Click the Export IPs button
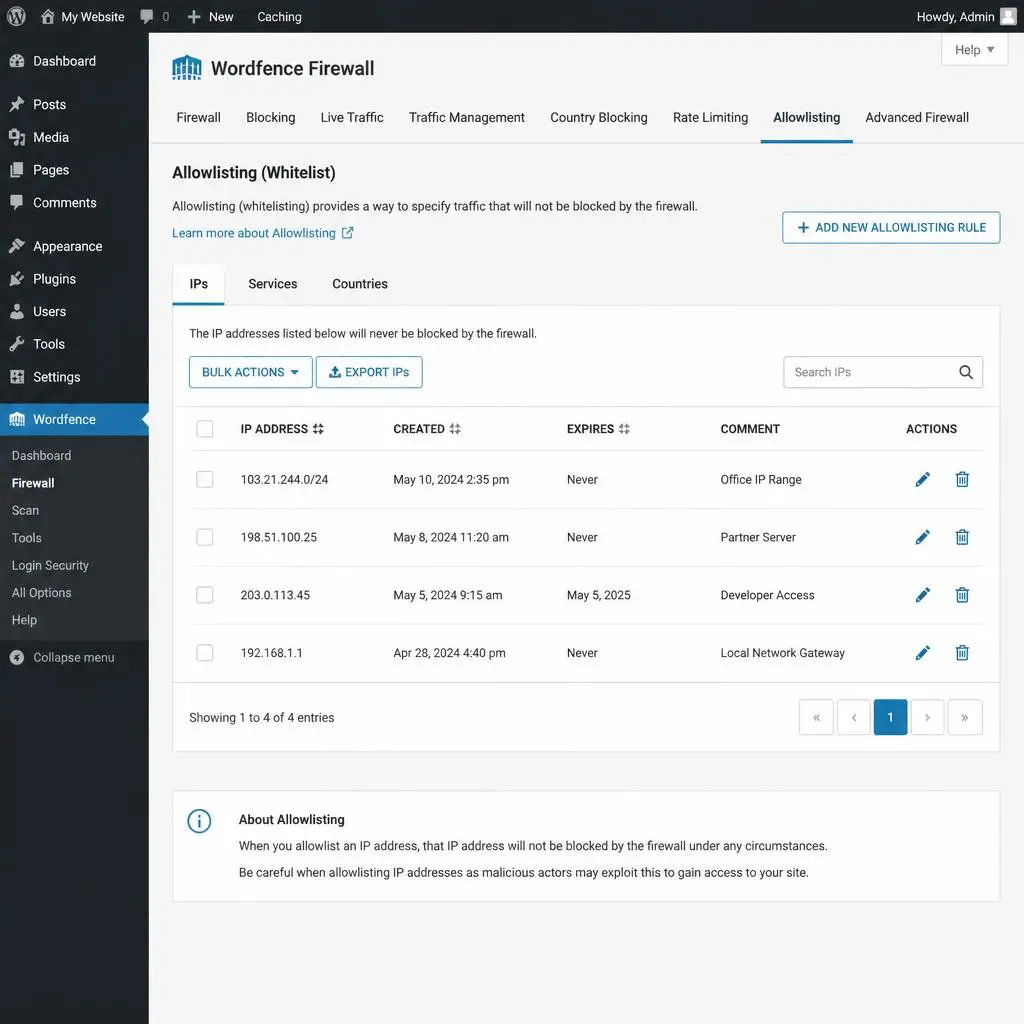 pos(369,372)
